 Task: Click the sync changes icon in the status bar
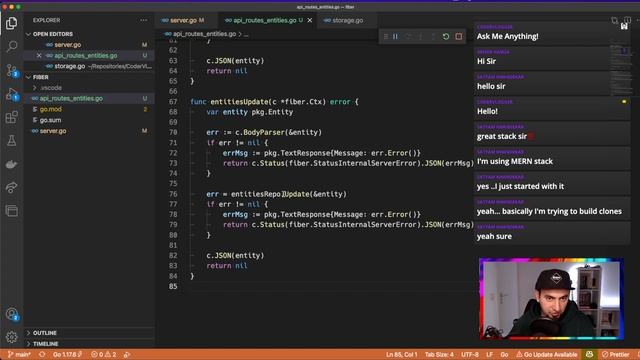42,354
